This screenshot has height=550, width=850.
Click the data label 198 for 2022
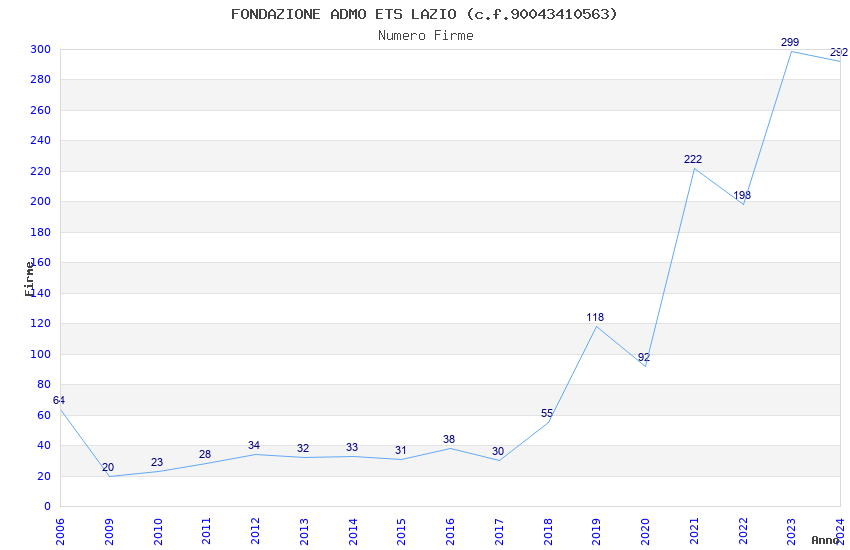[x=742, y=195]
